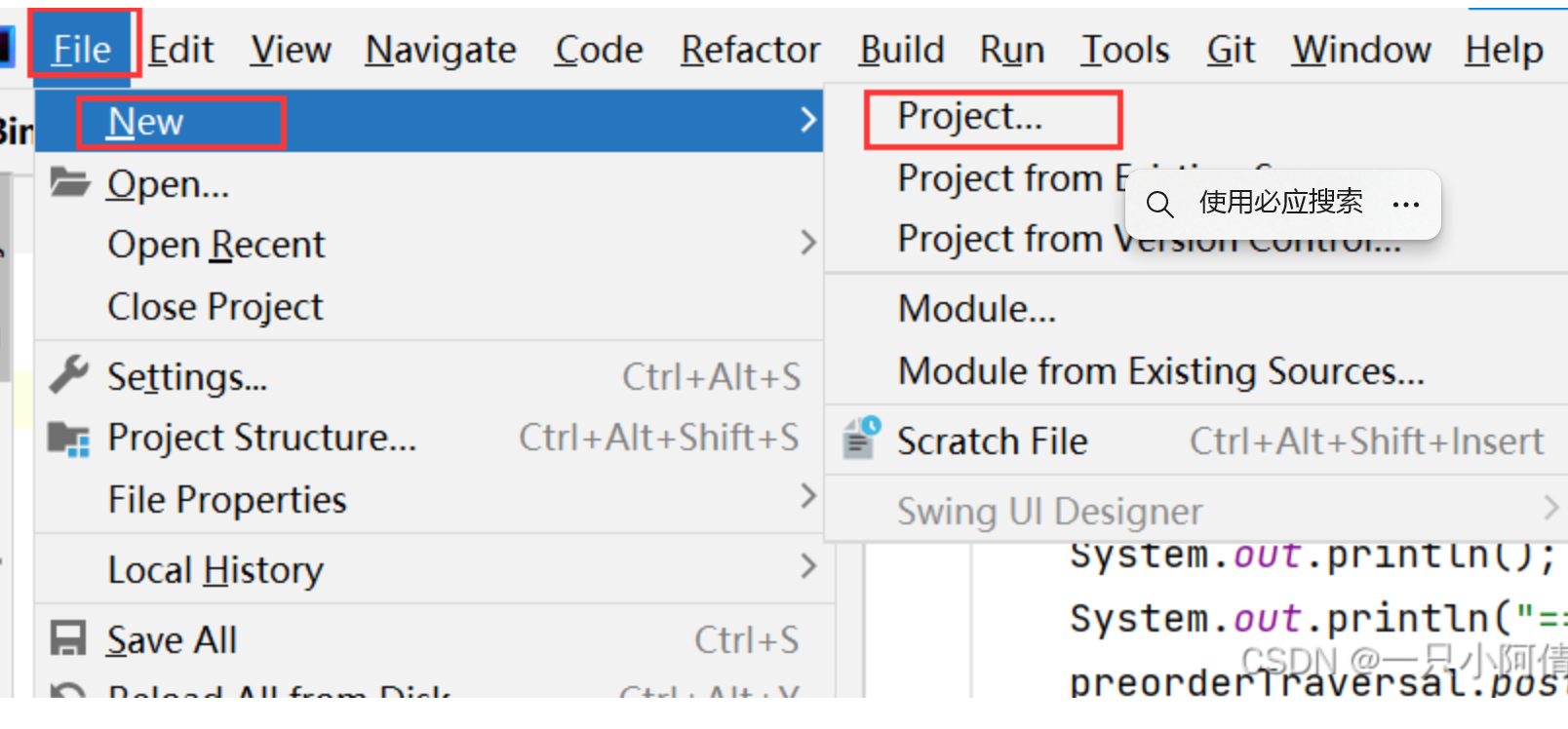Expand the New submenu arrow

tap(807, 120)
